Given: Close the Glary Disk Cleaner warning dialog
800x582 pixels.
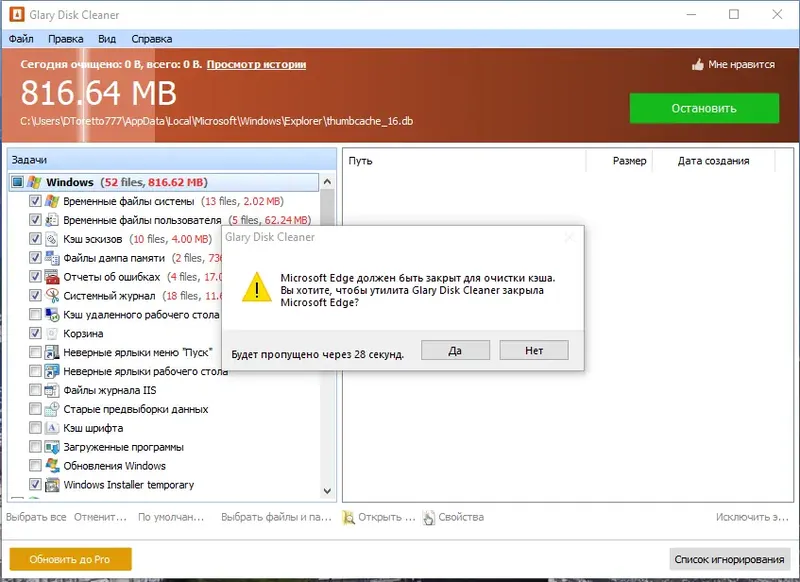Looking at the screenshot, I should click(569, 237).
